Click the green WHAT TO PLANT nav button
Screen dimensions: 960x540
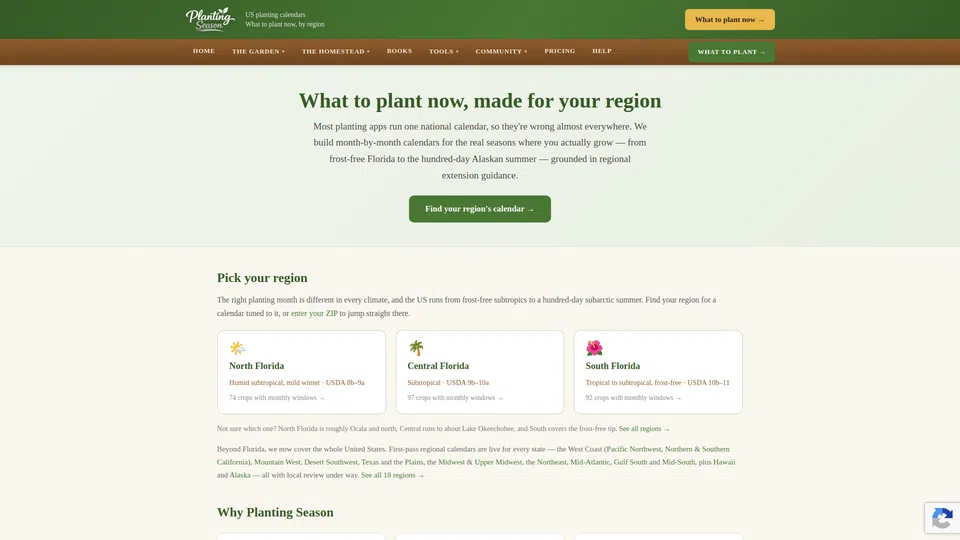pyautogui.click(x=731, y=52)
